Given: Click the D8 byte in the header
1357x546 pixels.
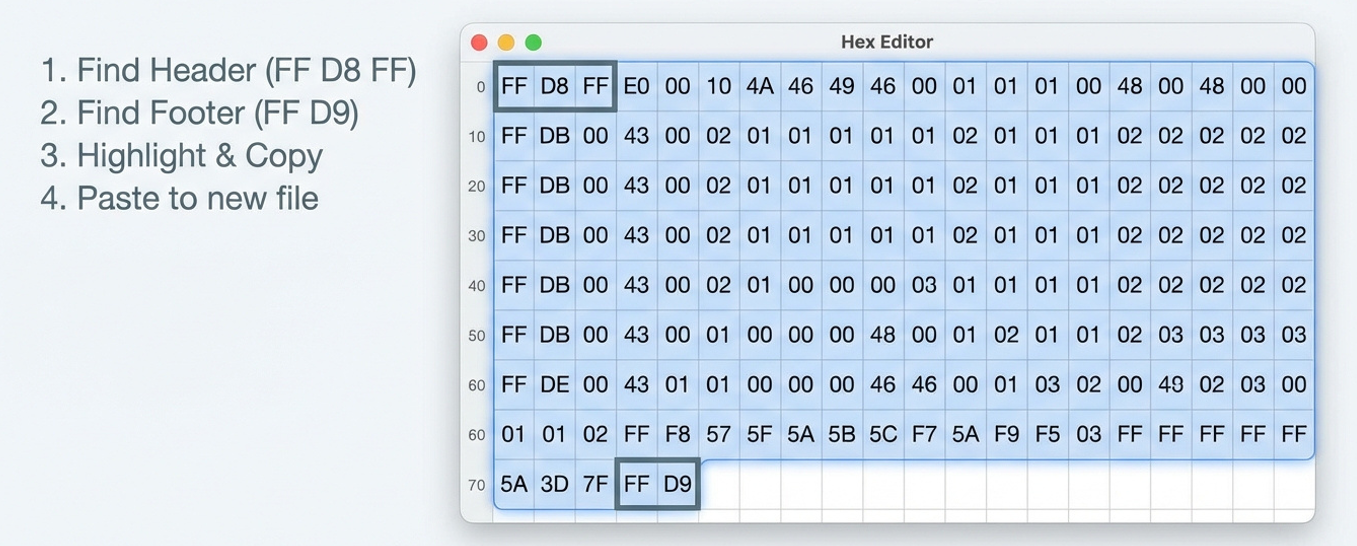Looking at the screenshot, I should click(x=554, y=86).
